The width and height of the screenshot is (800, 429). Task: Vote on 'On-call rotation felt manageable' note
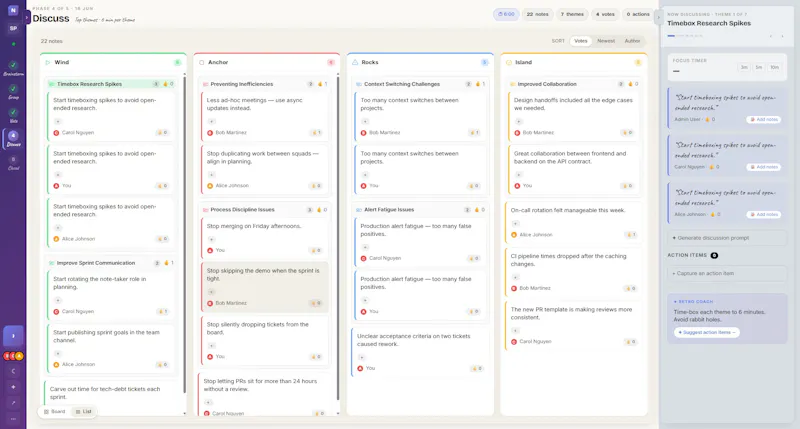[x=631, y=235]
